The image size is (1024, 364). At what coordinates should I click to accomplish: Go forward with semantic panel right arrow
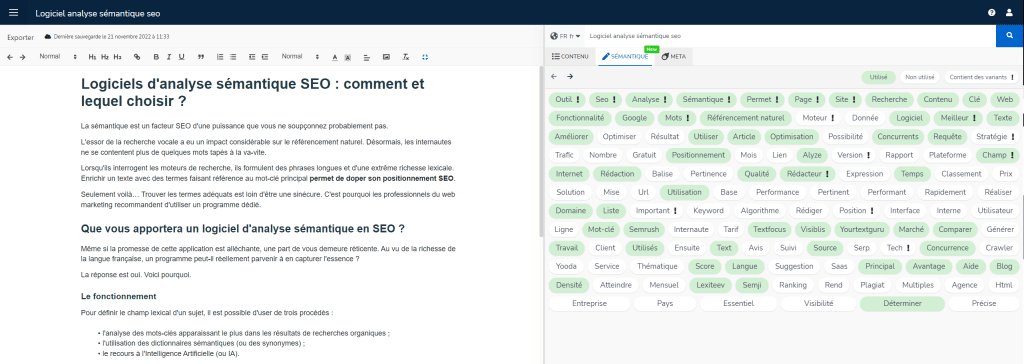tap(569, 76)
